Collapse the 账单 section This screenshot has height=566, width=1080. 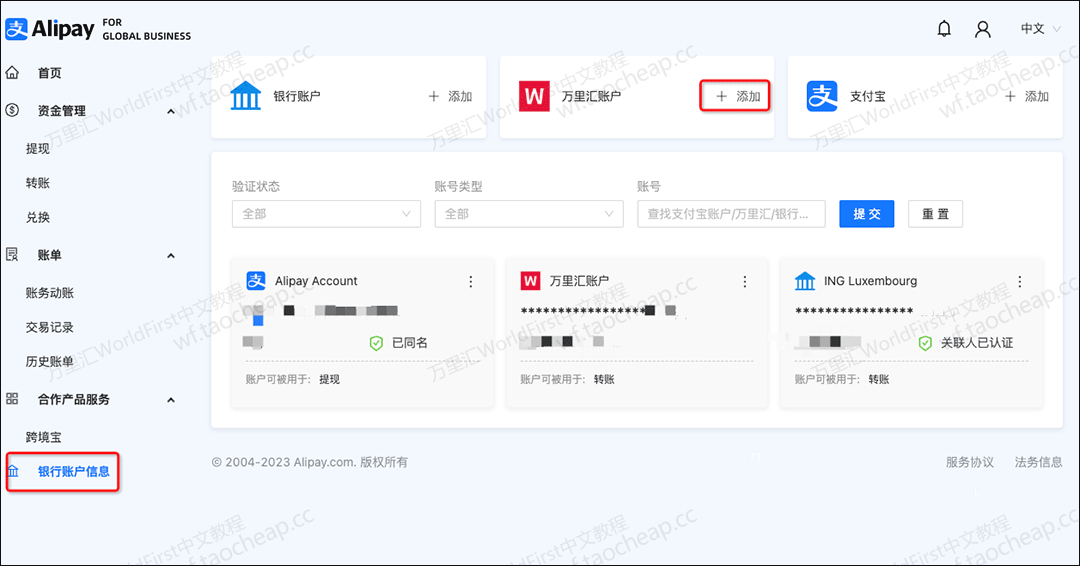(171, 256)
